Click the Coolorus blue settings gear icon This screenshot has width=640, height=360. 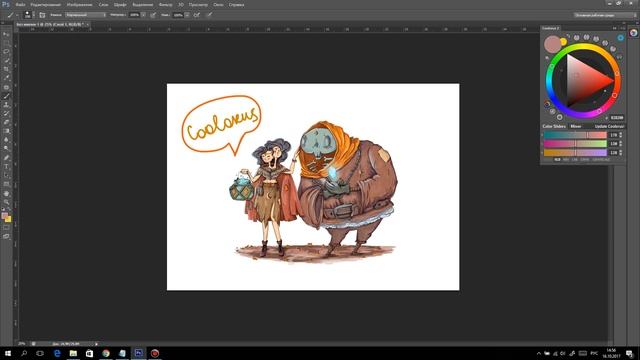pos(620,38)
